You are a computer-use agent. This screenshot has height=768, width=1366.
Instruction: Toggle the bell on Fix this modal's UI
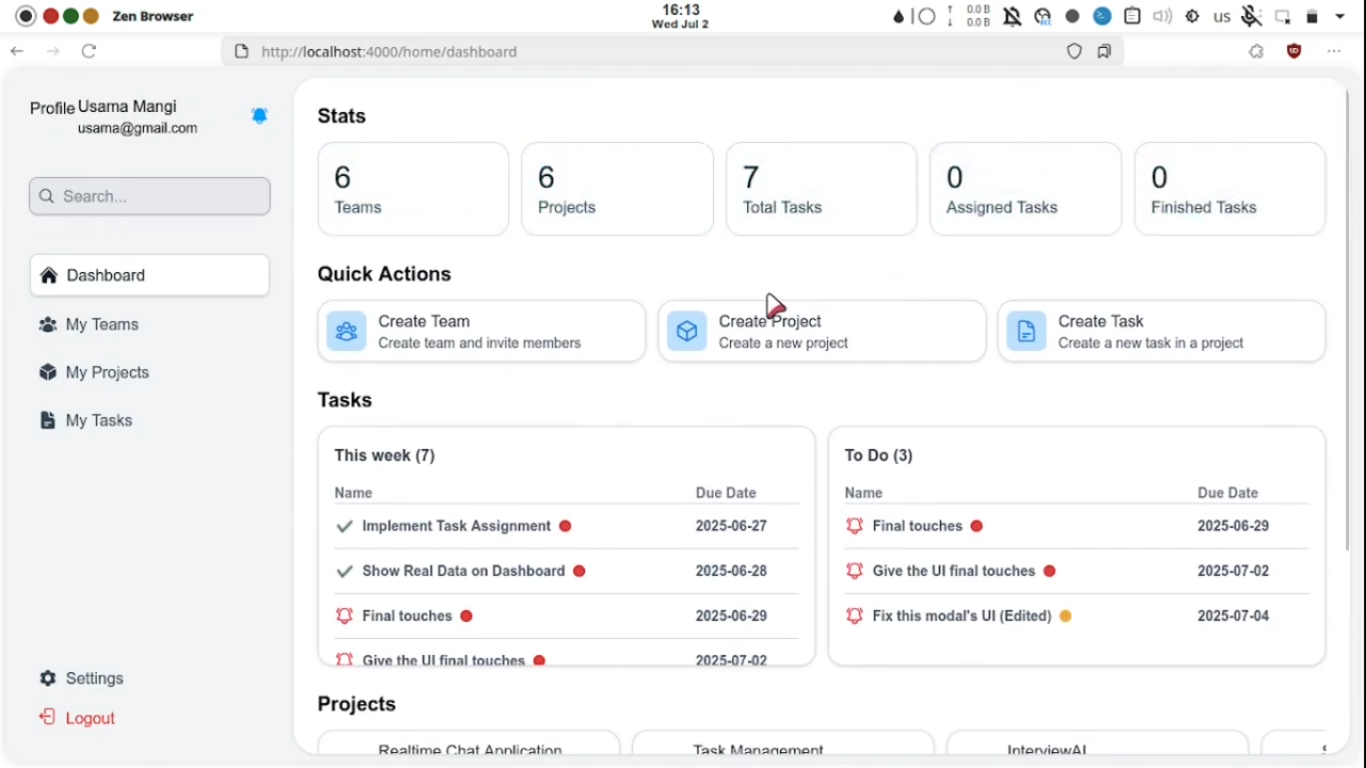click(855, 616)
